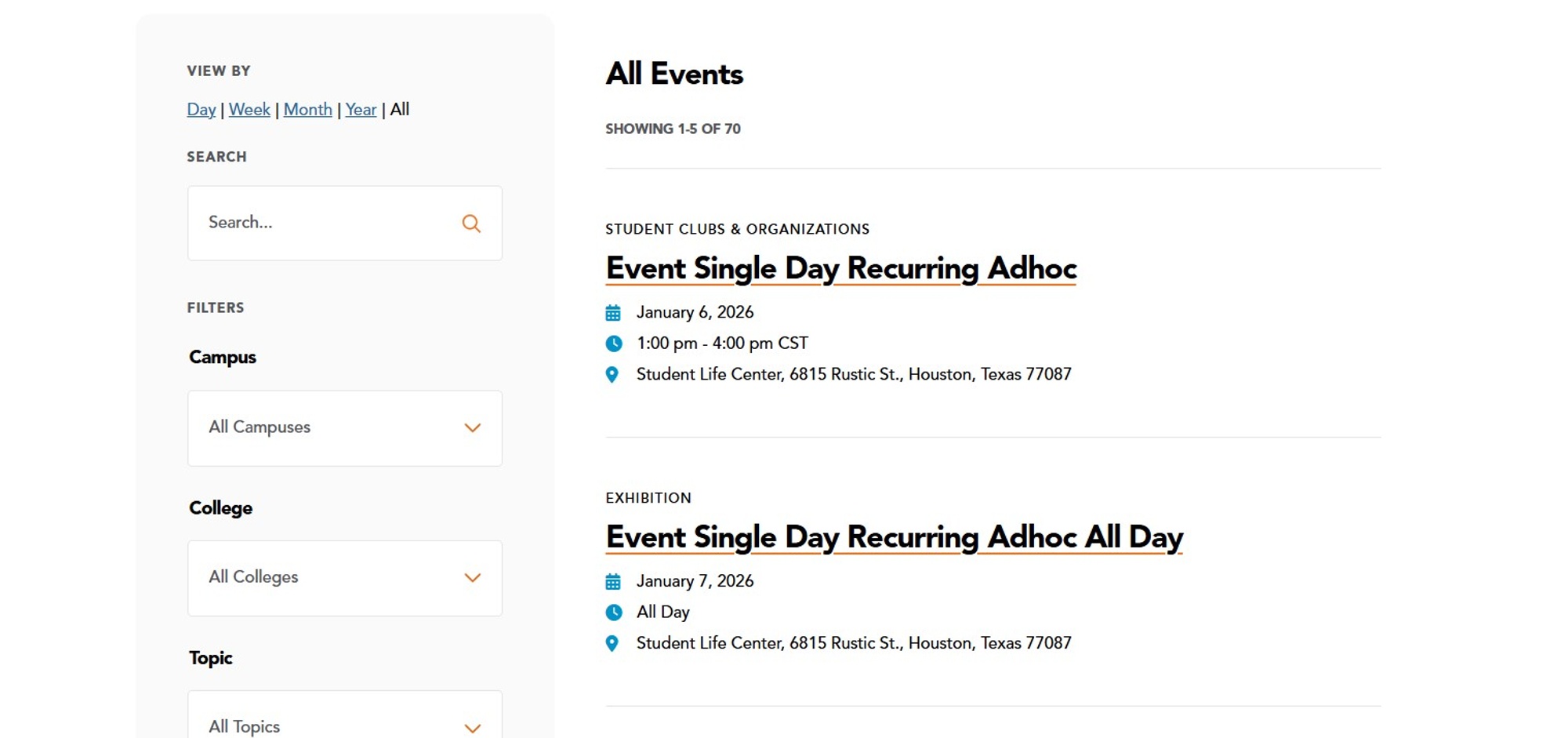Open Event Single Day Recurring Adhoc

point(840,268)
